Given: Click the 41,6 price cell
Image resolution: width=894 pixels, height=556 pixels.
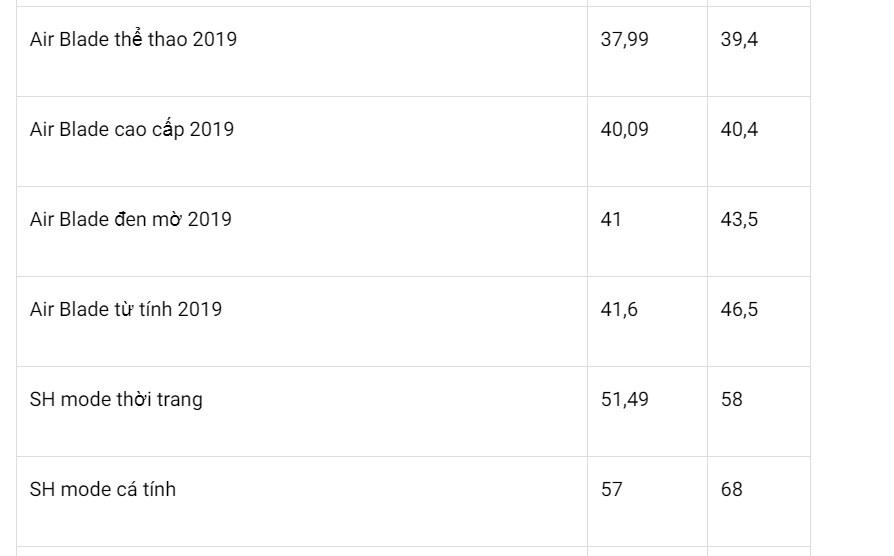Looking at the screenshot, I should click(619, 310).
